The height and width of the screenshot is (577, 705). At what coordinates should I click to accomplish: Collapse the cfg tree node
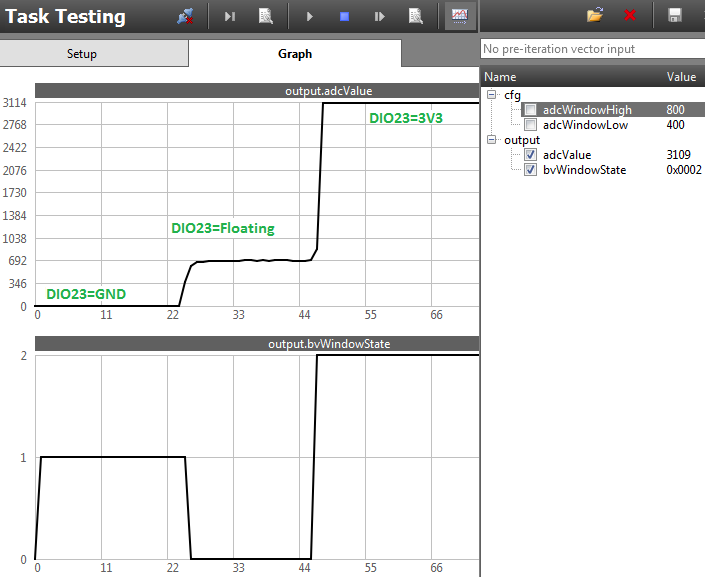[493, 95]
